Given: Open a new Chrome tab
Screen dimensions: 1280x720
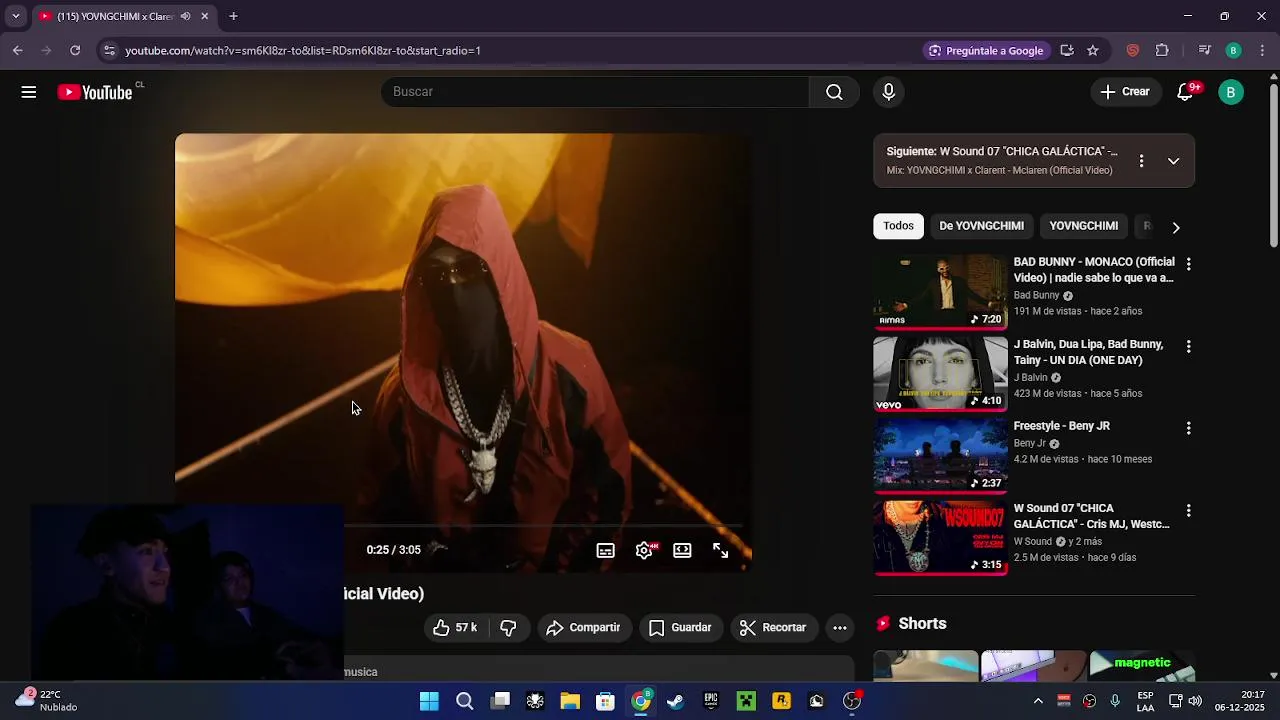Looking at the screenshot, I should click(x=233, y=16).
